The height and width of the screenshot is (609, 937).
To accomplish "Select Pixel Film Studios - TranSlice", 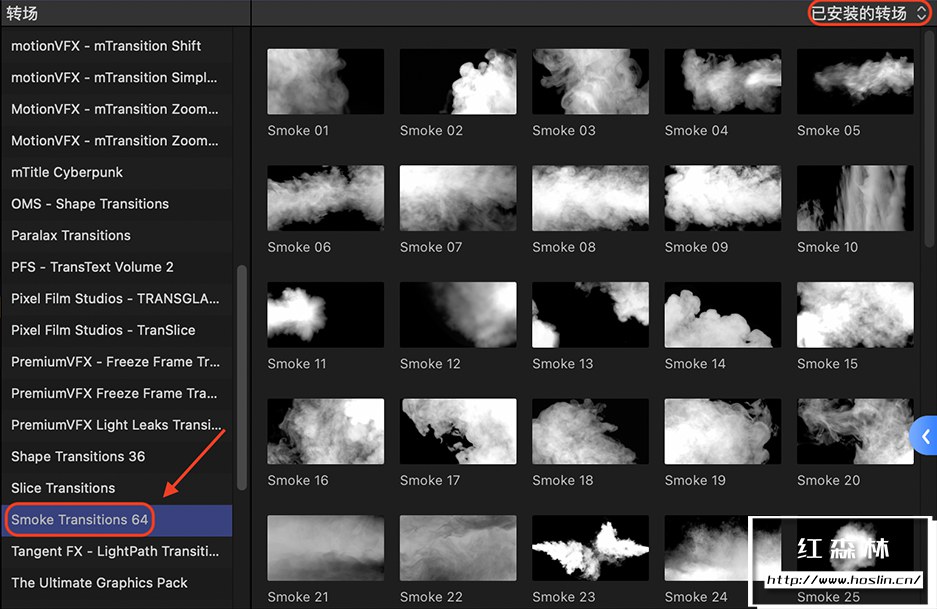I will pos(117,330).
